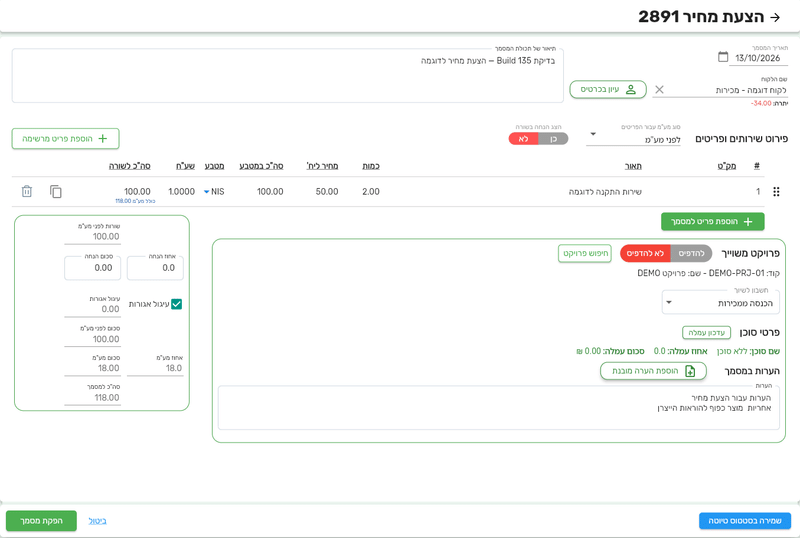Click שמירה בסטטוס טיוטה button

tap(744, 521)
